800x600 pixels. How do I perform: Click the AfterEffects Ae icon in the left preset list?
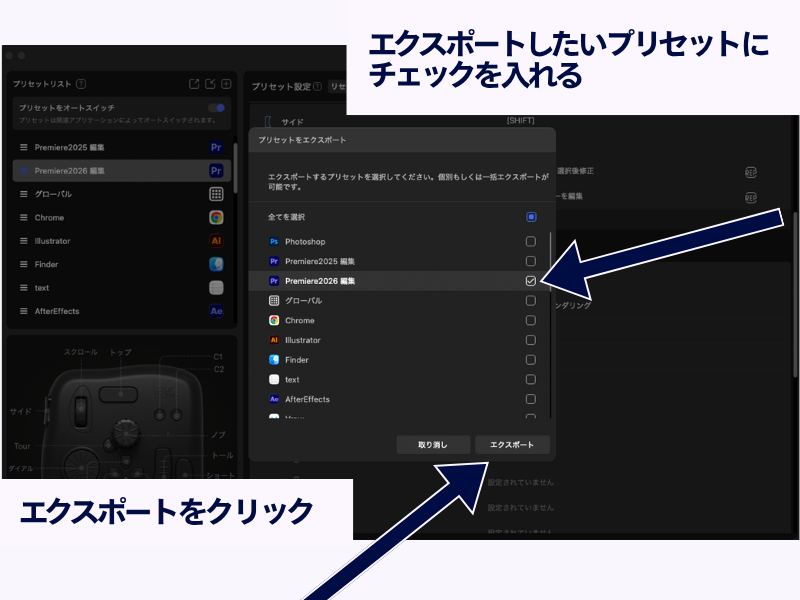coord(216,311)
